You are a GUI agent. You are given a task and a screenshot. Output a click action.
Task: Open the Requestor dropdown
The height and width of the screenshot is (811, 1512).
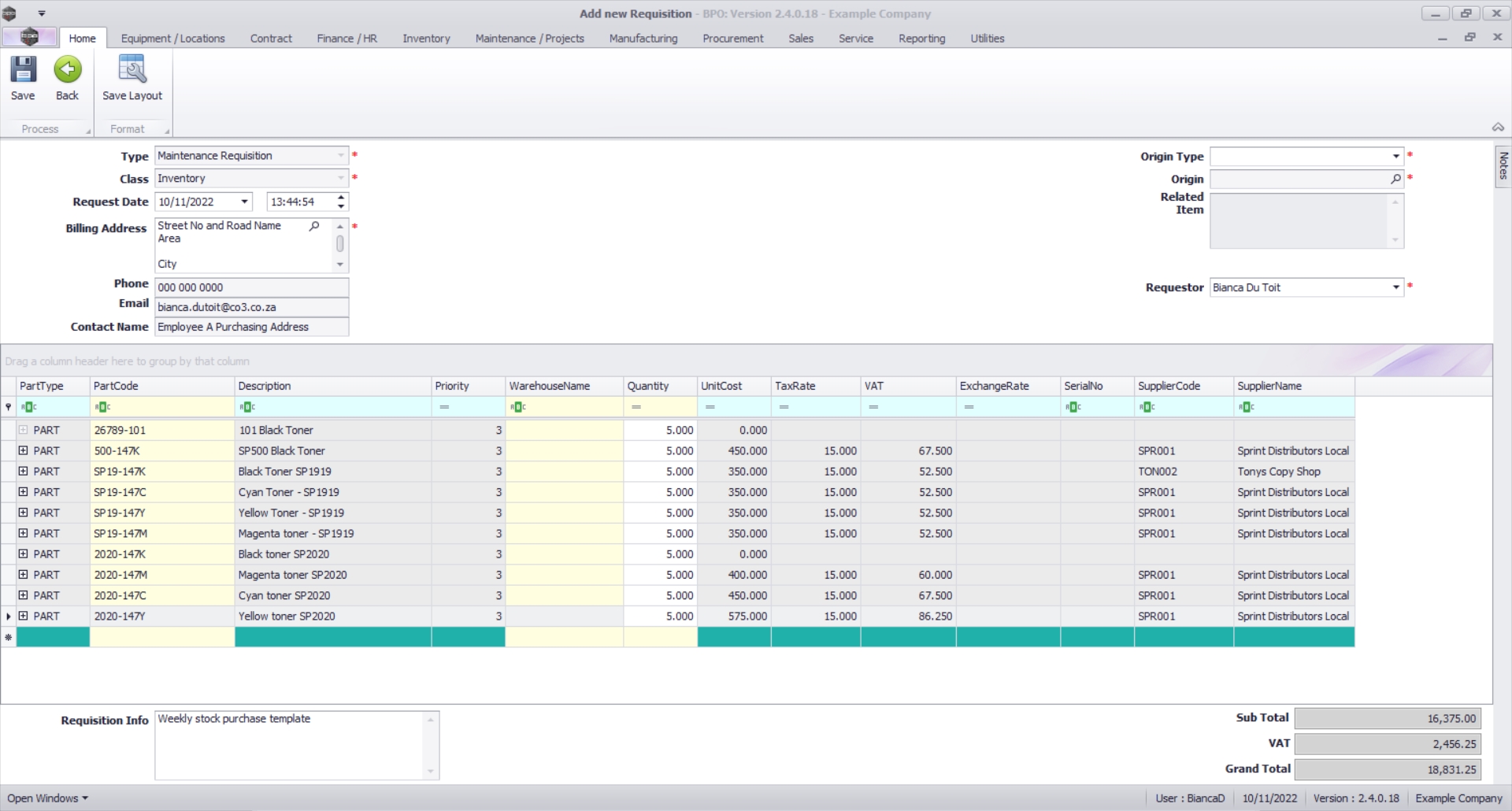point(1395,287)
